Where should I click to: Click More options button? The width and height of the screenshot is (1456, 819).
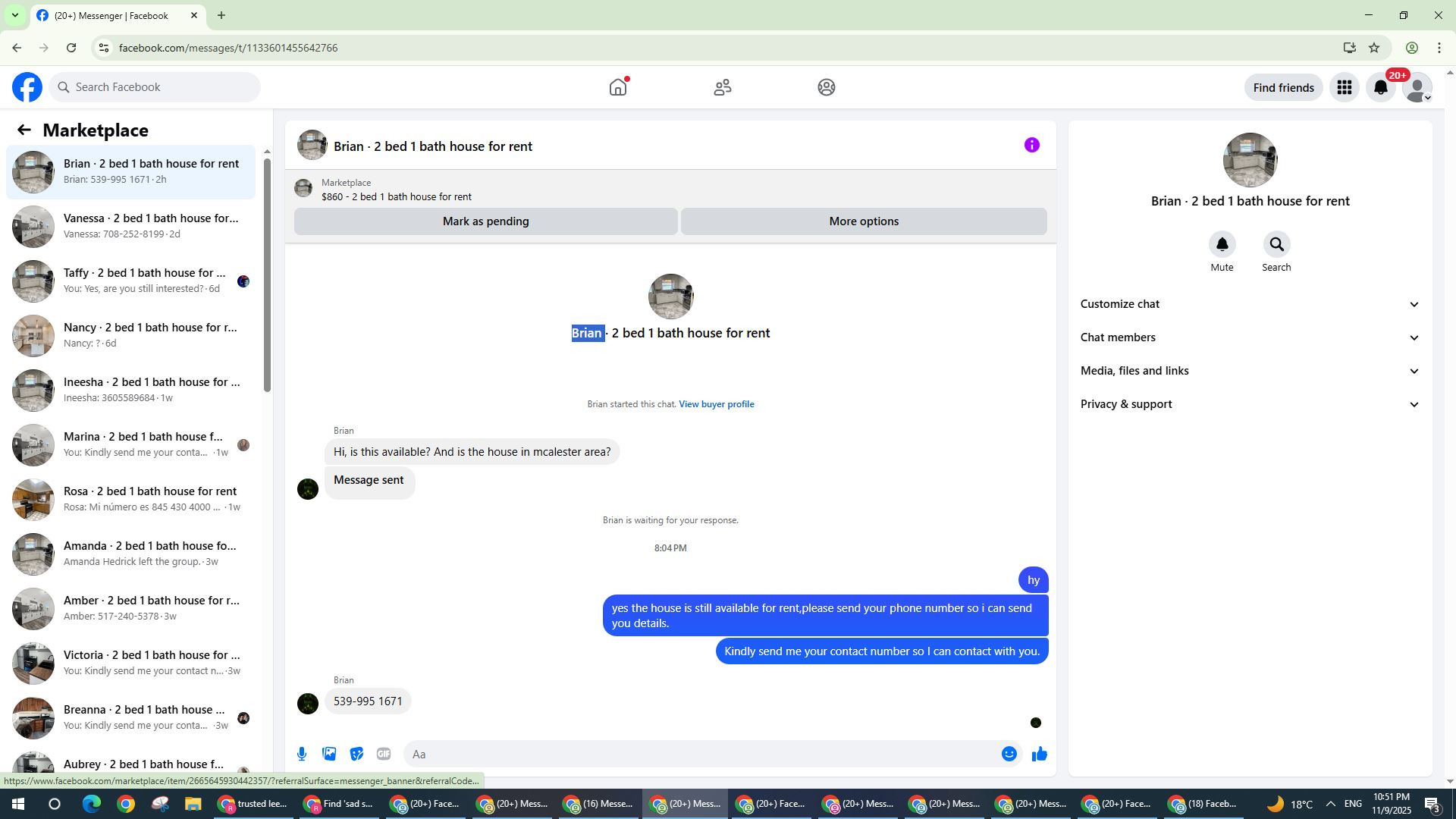(x=864, y=221)
